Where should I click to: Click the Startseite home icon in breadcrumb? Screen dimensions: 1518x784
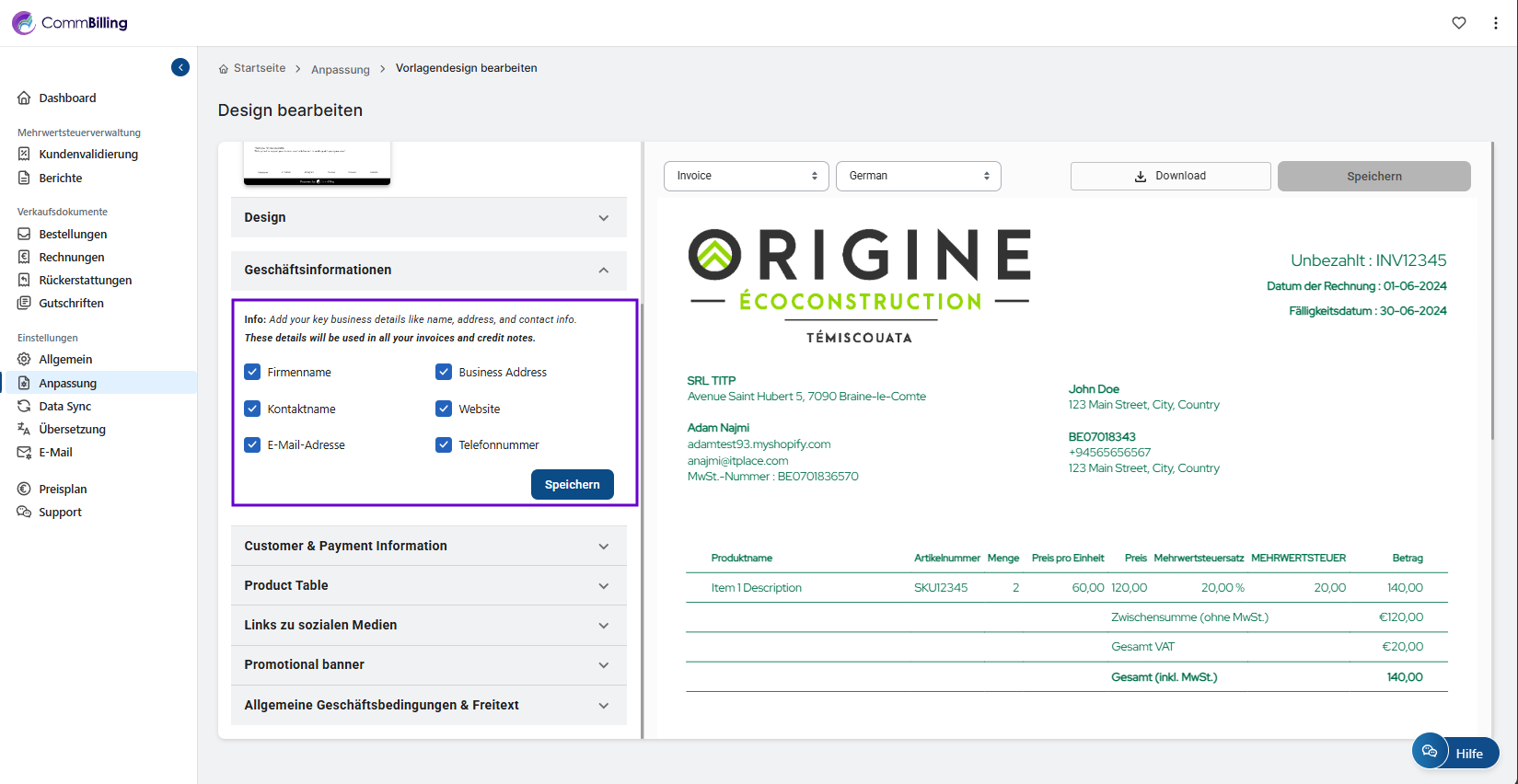(224, 69)
